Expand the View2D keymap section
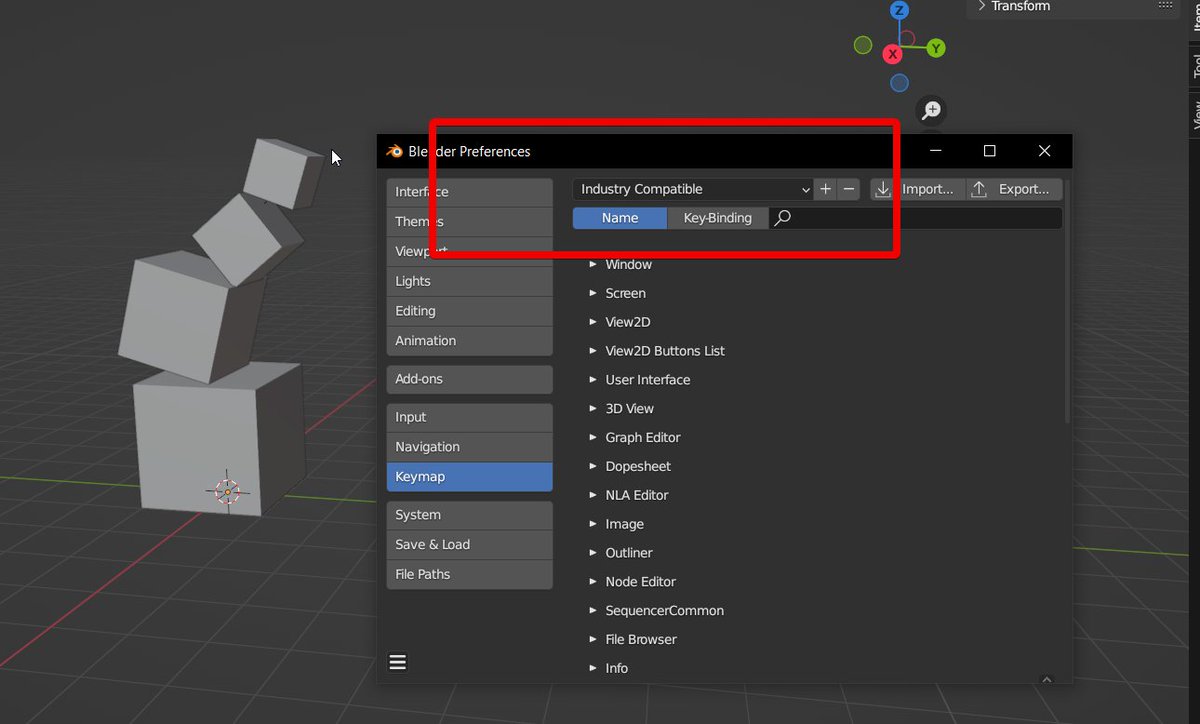1200x724 pixels. [593, 322]
